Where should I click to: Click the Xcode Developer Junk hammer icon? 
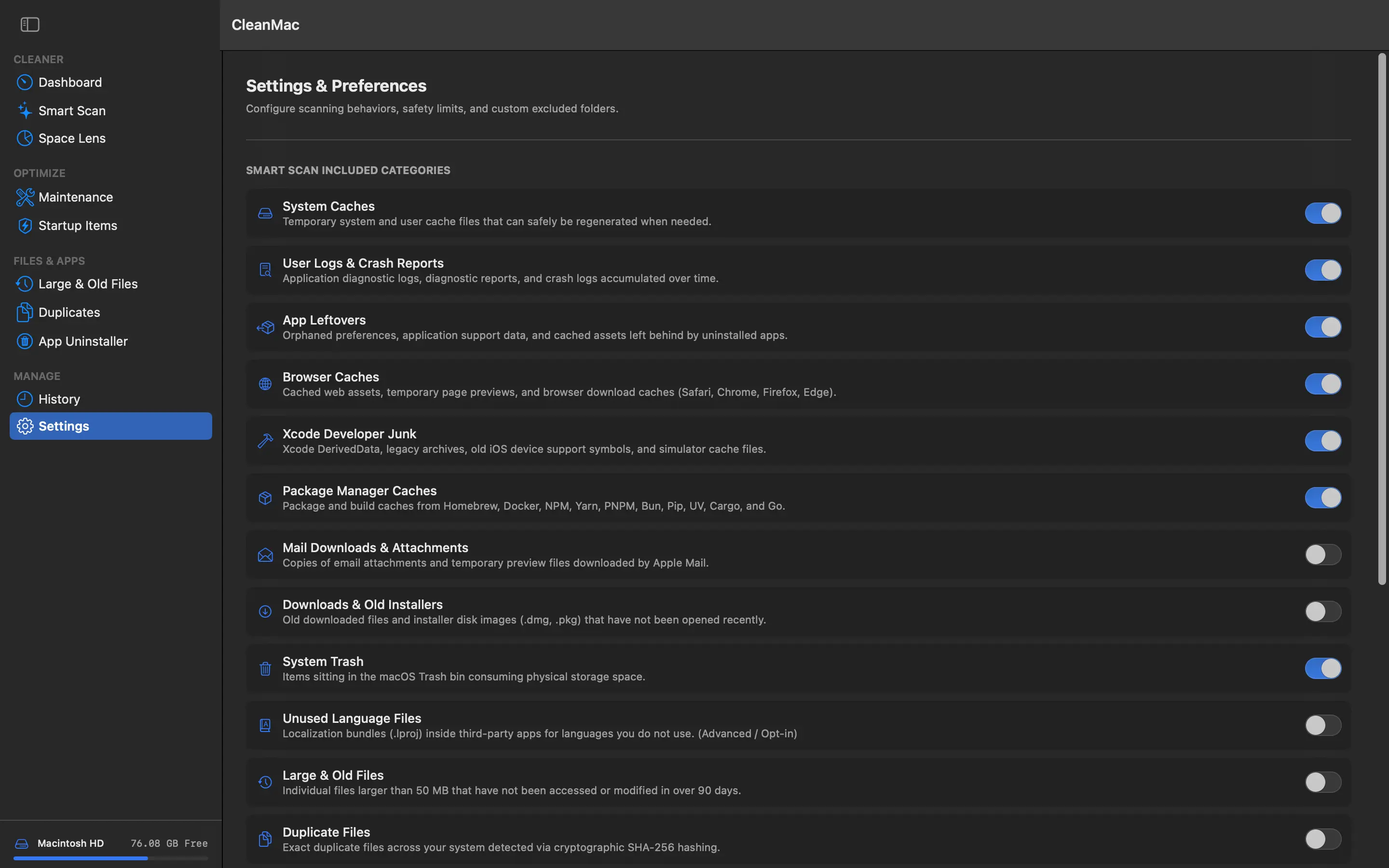coord(265,441)
